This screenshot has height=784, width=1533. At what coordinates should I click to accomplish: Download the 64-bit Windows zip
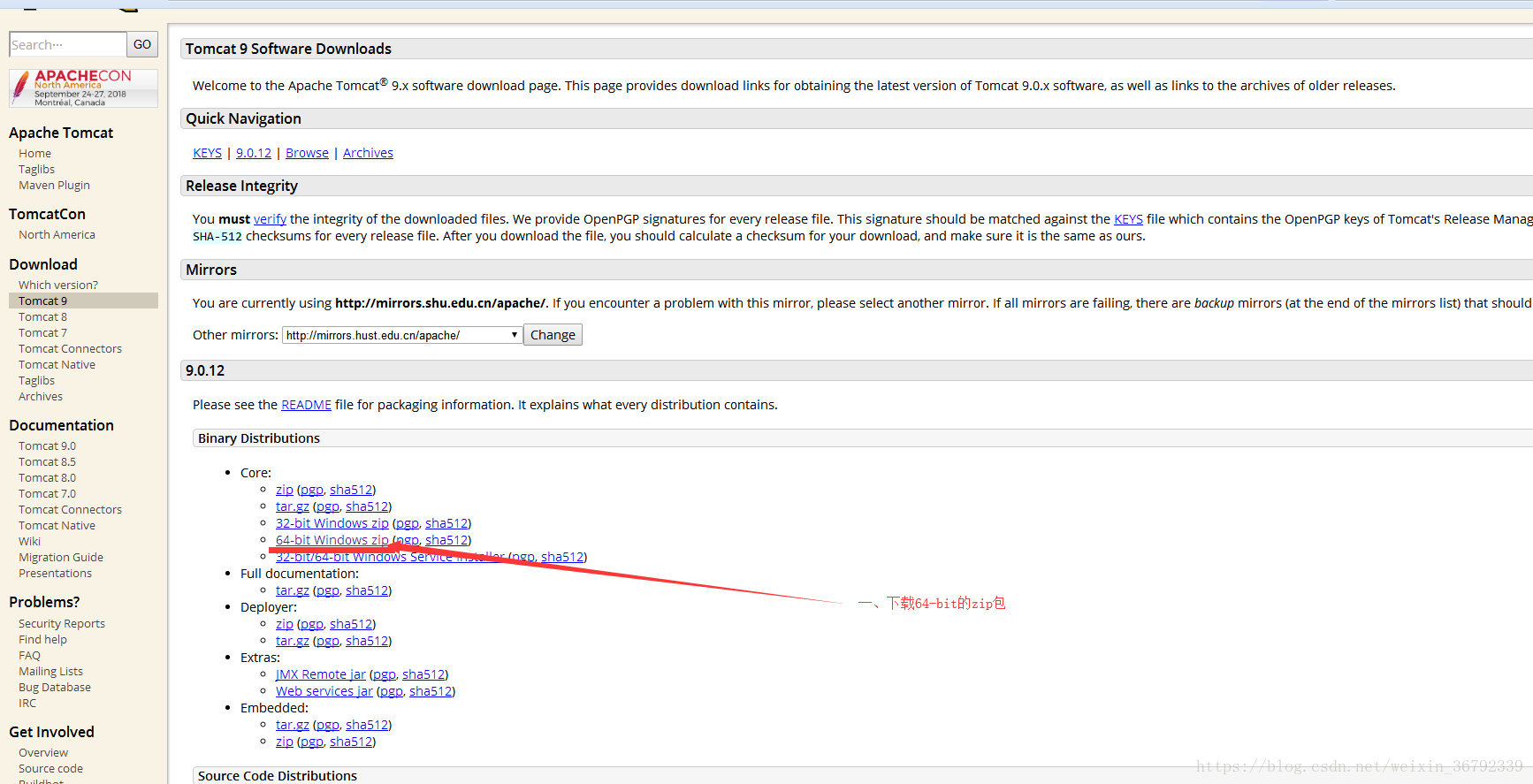(332, 540)
